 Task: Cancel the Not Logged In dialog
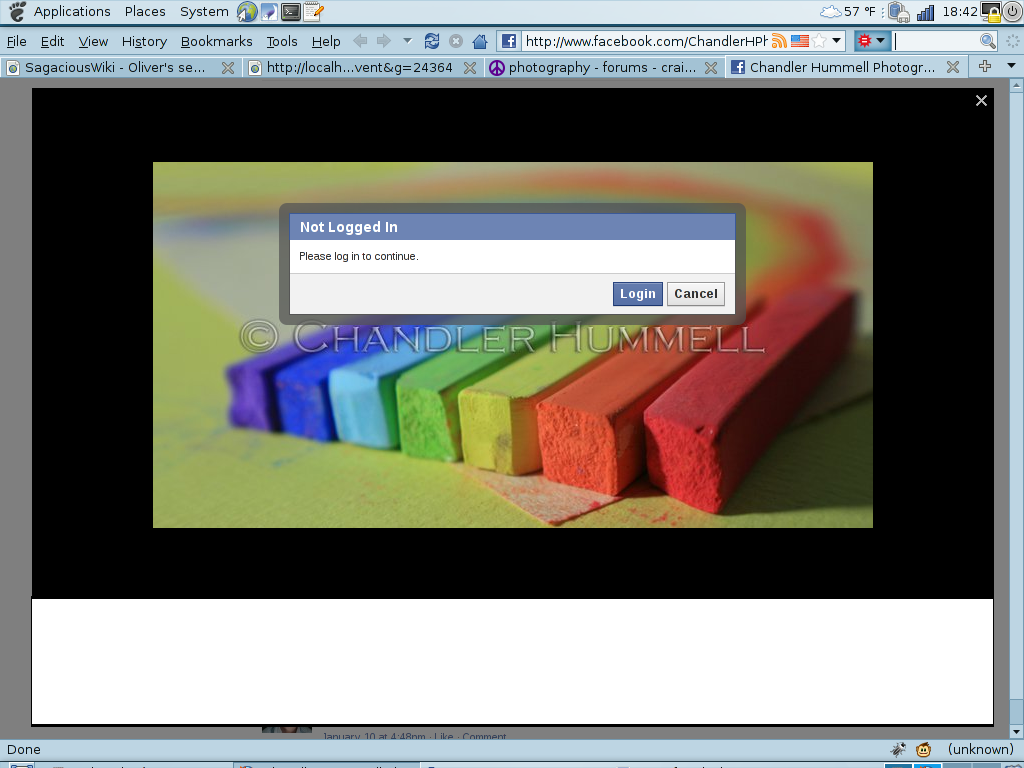tap(695, 294)
